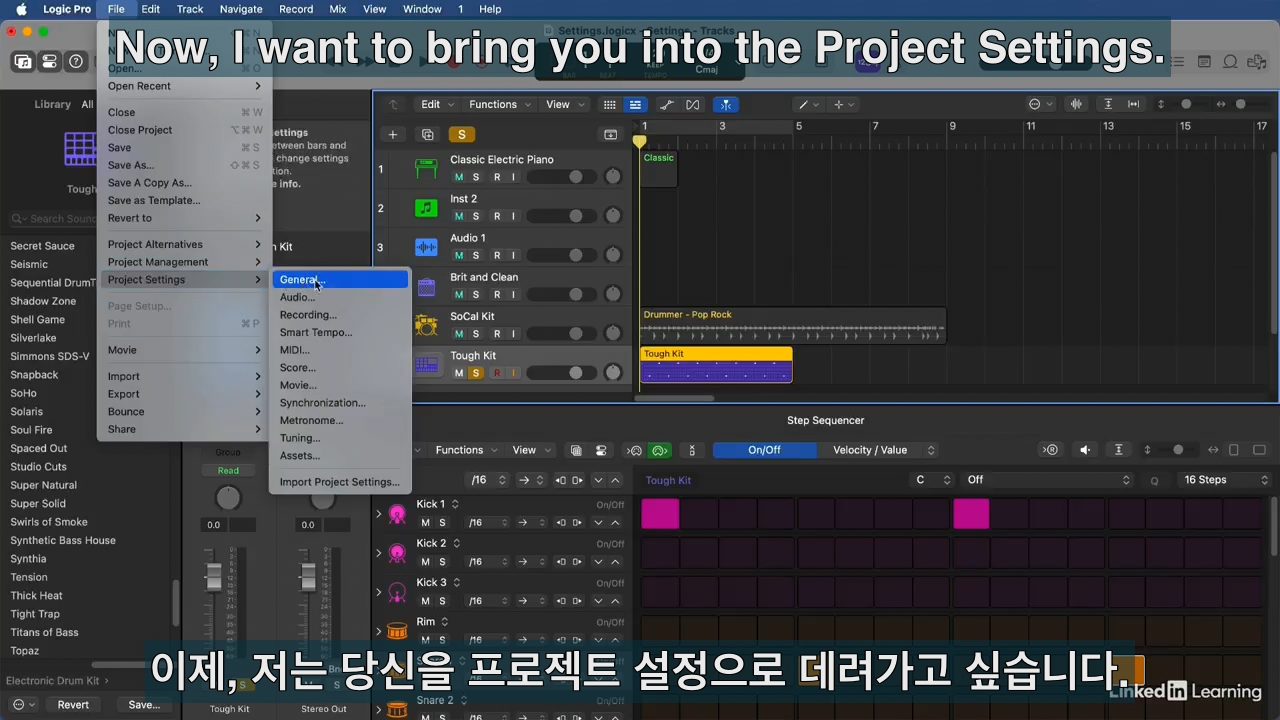Screen dimensions: 1280x720
Task: Open Metronome project settings
Action: [x=340, y=420]
